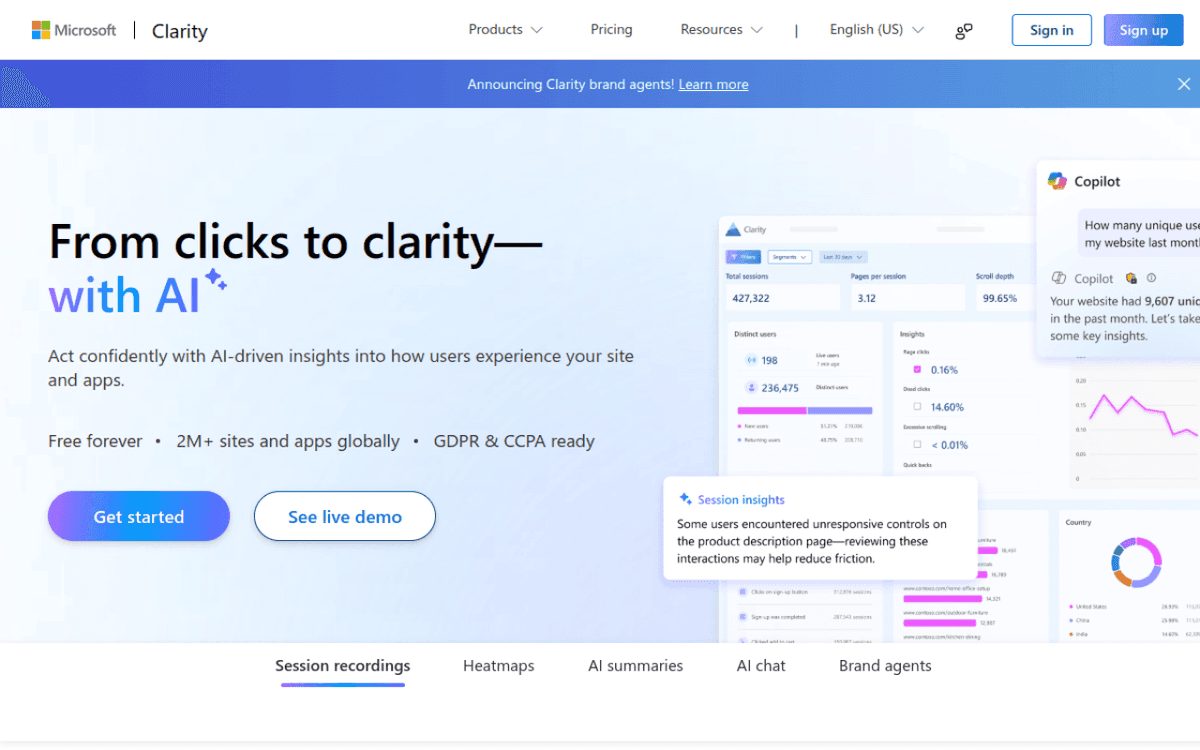Click the privacy shield icon beside Copilot

pos(1131,278)
